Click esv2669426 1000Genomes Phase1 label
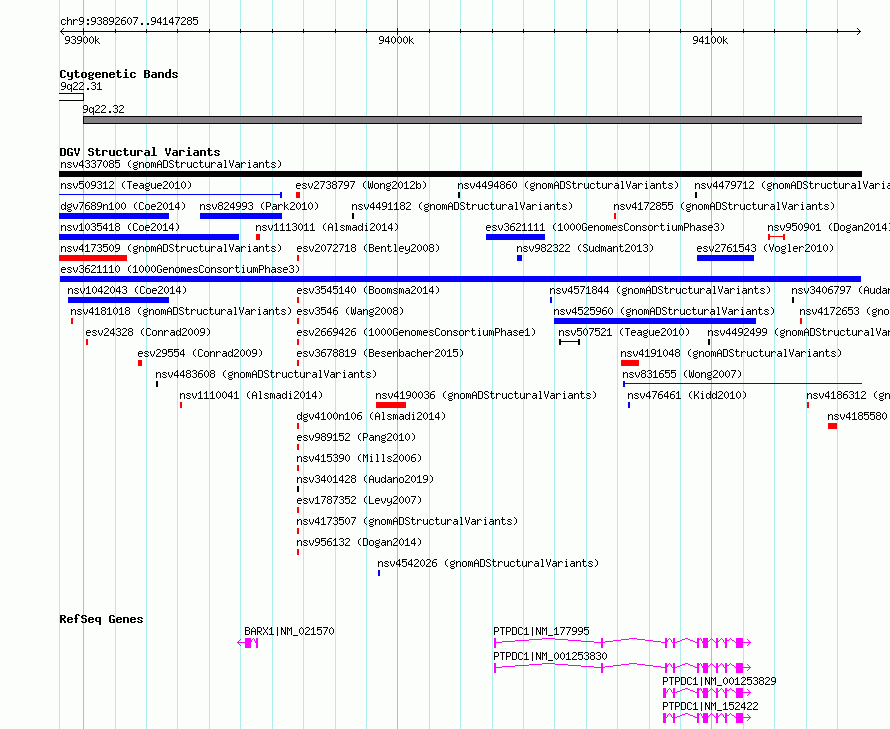This screenshot has height=729, width=890. click(x=416, y=333)
